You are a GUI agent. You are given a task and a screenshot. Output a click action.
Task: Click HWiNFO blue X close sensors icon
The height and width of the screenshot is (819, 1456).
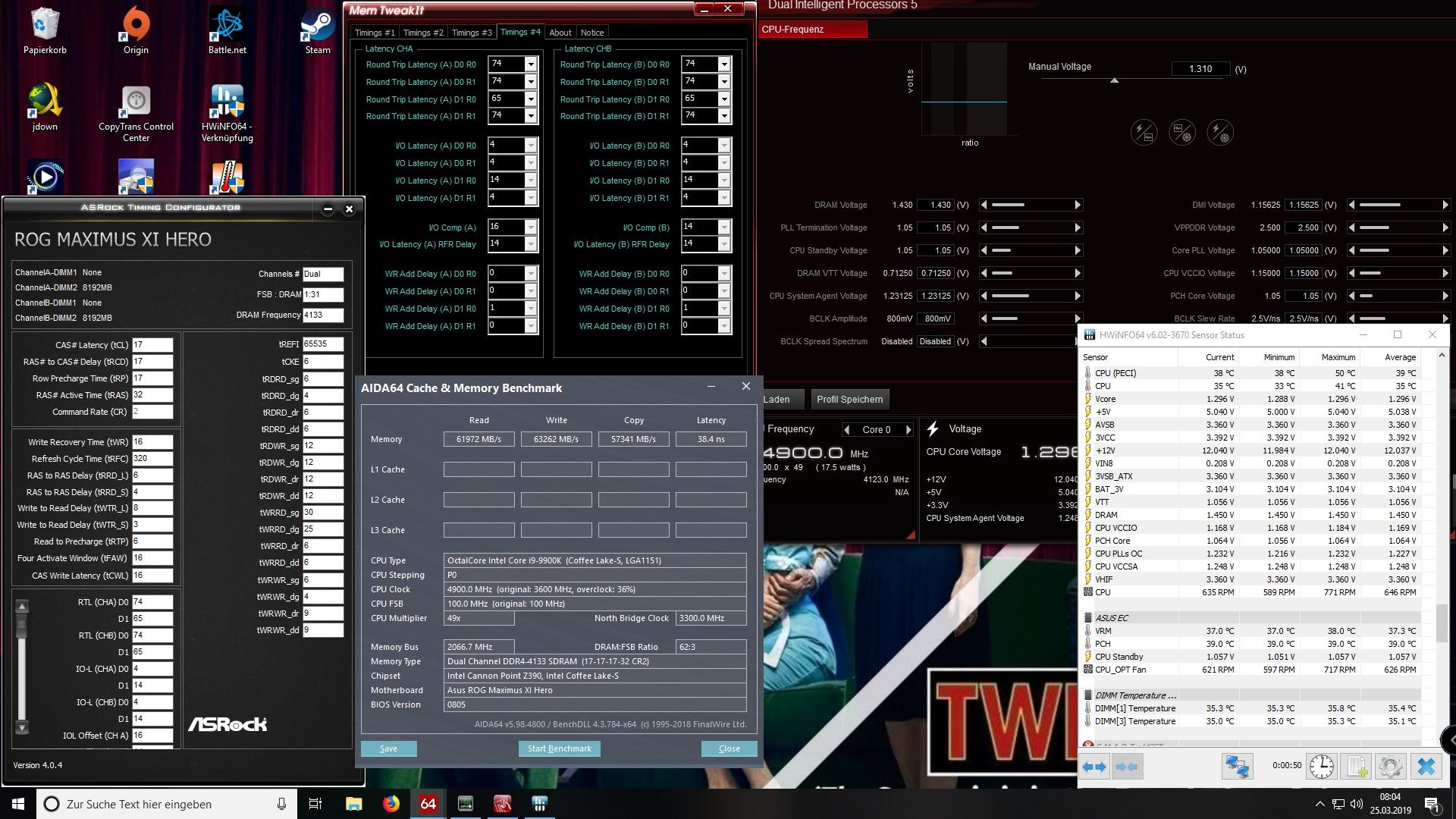click(1426, 767)
